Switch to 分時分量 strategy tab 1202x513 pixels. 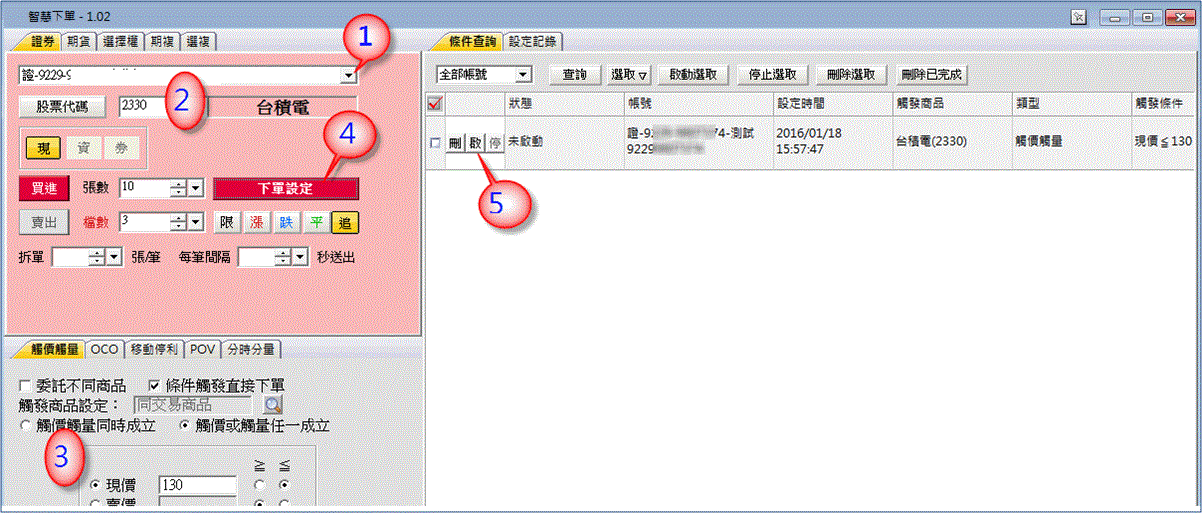pyautogui.click(x=251, y=349)
